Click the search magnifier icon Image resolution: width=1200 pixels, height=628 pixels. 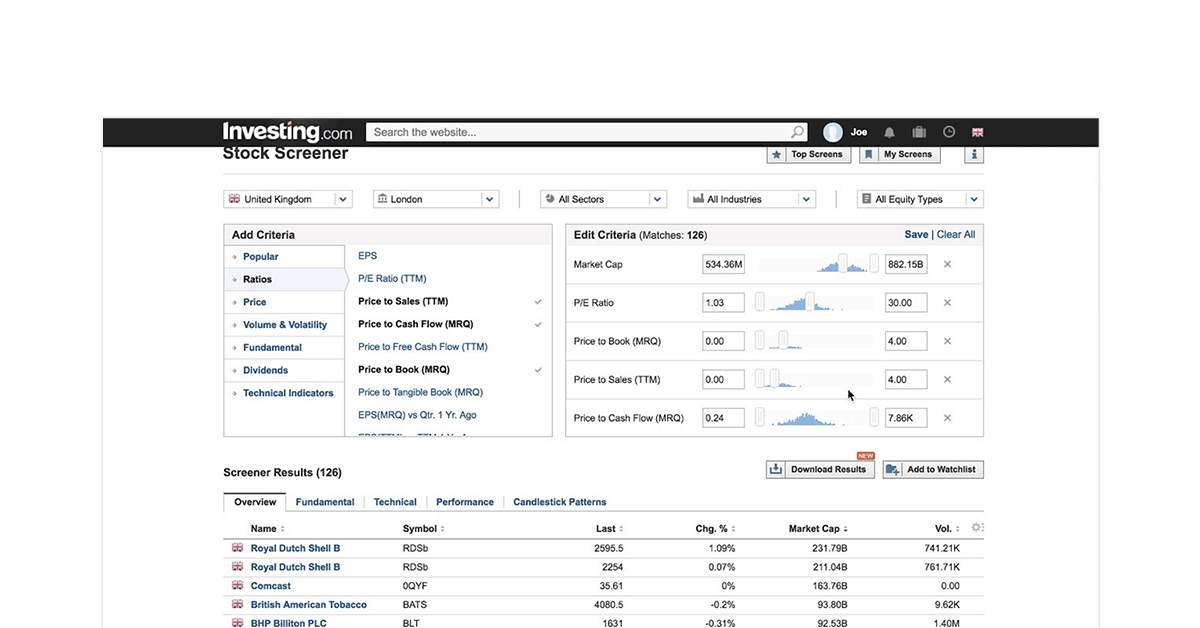(797, 132)
